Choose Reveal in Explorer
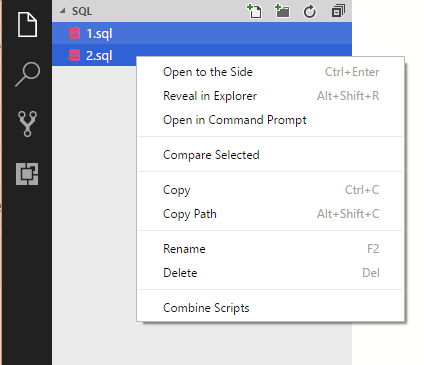 271,96
